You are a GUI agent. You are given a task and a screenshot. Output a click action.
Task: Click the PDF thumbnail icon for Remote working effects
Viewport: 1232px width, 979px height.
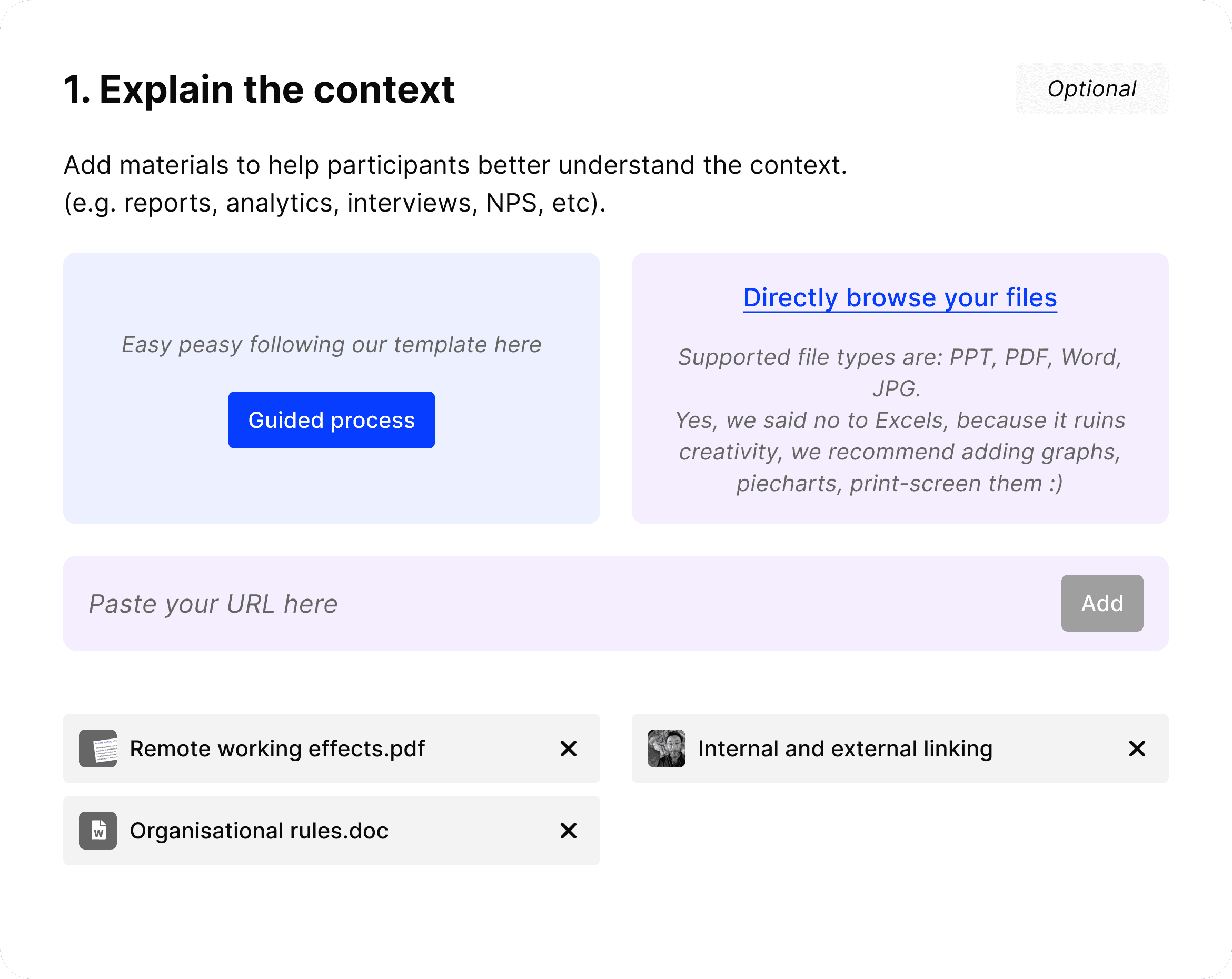pyautogui.click(x=98, y=748)
